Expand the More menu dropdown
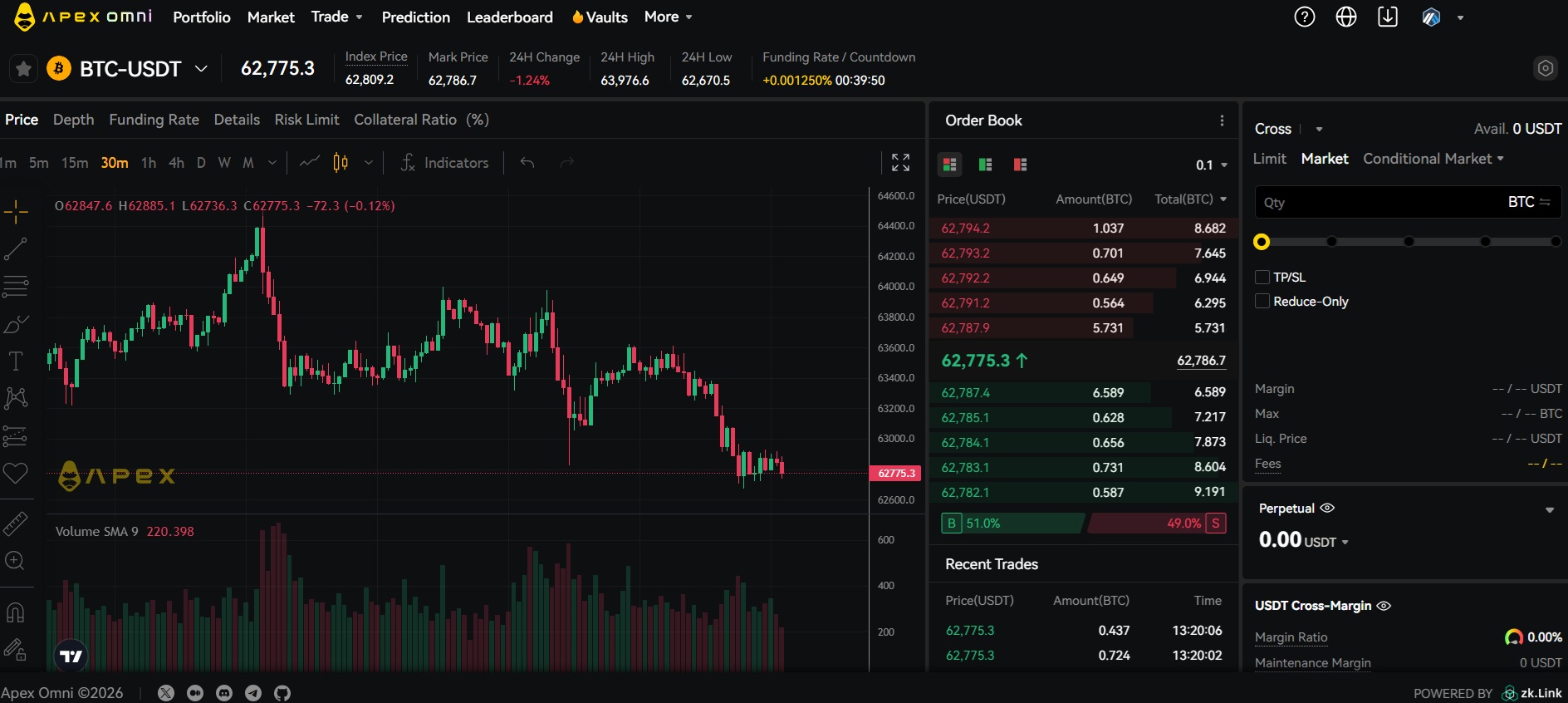 coord(668,17)
